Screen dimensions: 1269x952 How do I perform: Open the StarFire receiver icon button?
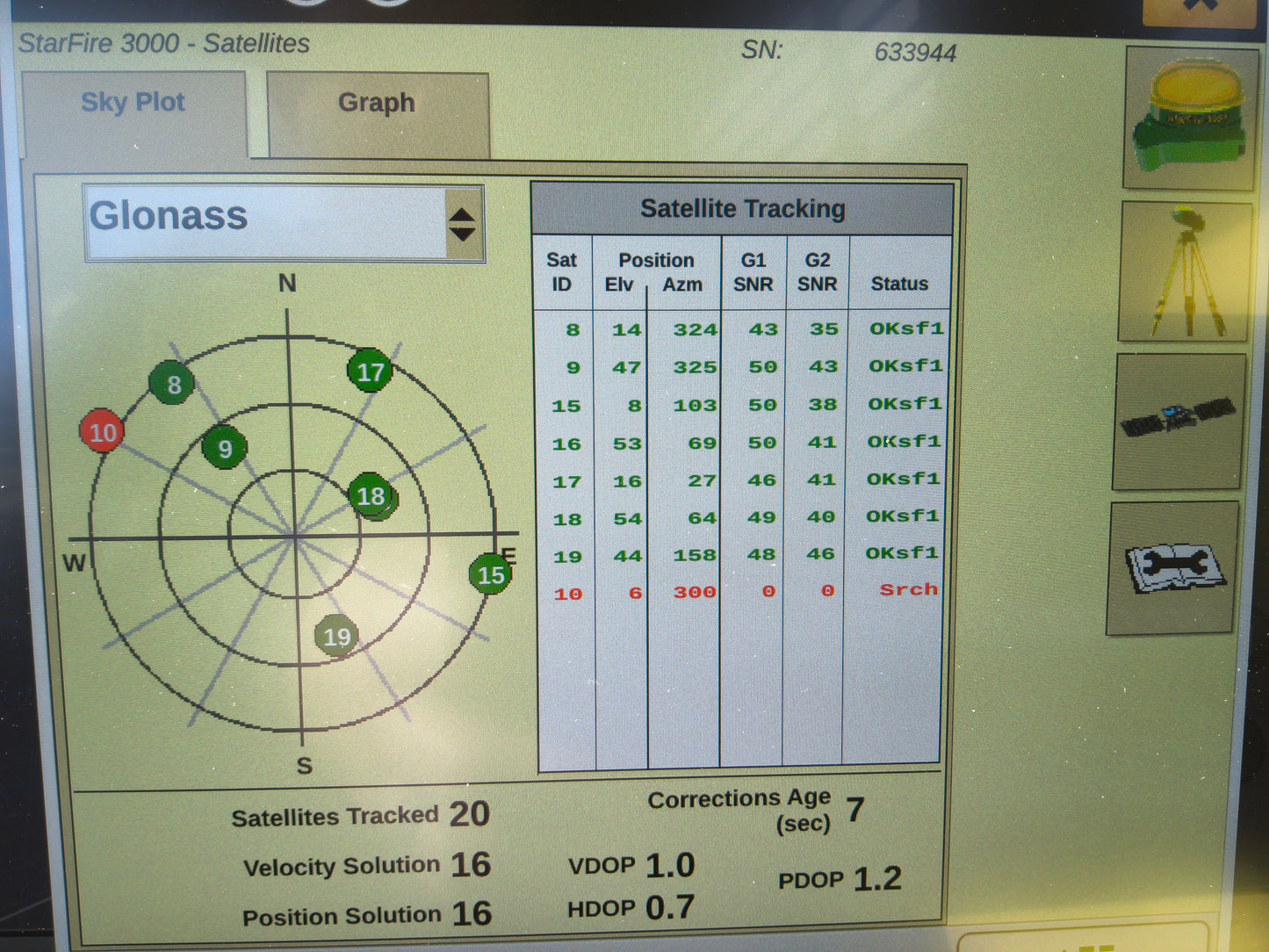click(x=1190, y=118)
